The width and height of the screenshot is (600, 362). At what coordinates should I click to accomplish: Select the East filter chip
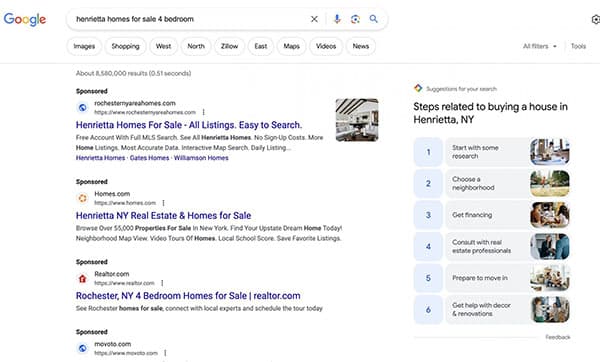pyautogui.click(x=261, y=46)
